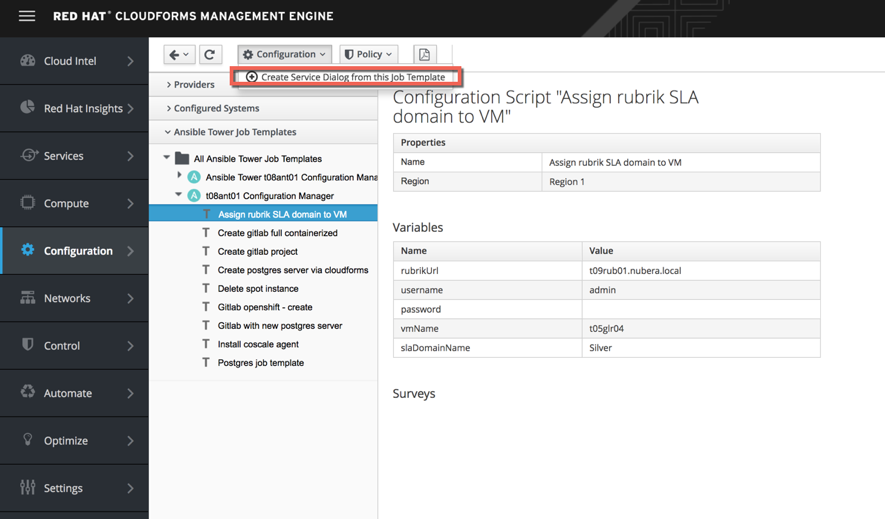This screenshot has height=519, width=885.
Task: Click the username value admin
Action: (x=602, y=290)
